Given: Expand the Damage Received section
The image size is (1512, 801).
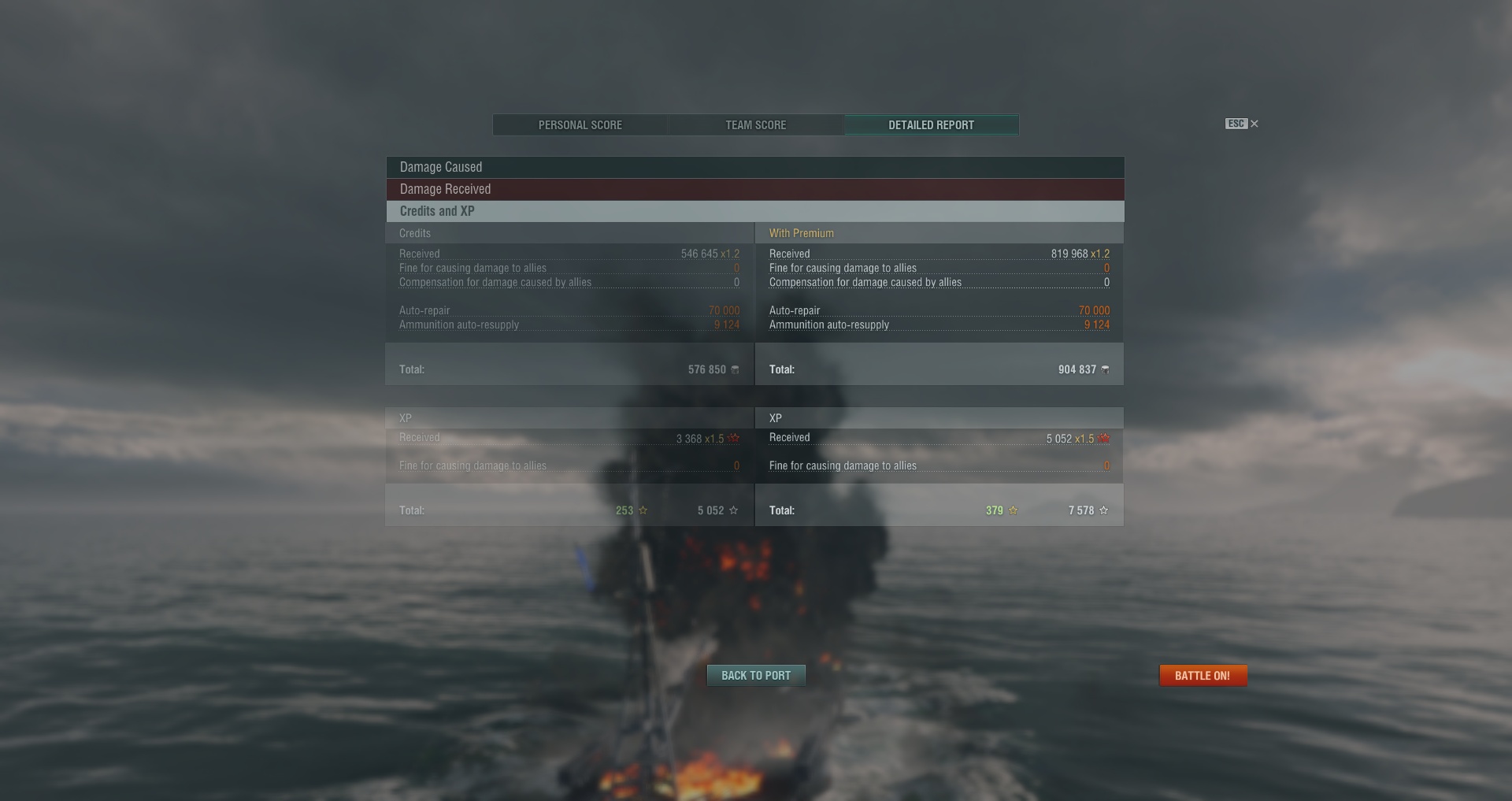Looking at the screenshot, I should pos(755,189).
